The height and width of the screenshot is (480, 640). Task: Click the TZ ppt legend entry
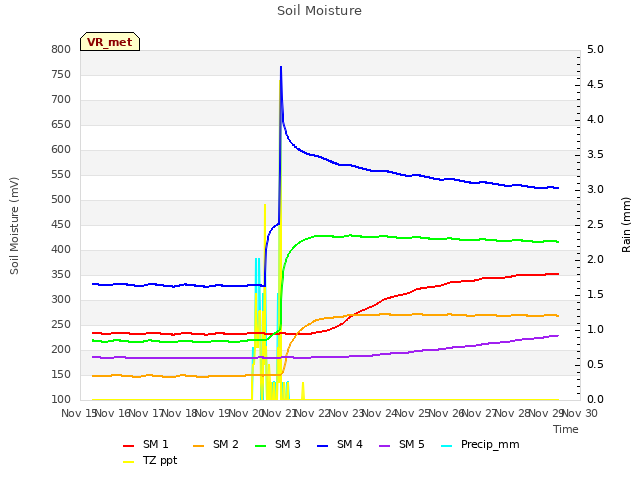coord(150,461)
